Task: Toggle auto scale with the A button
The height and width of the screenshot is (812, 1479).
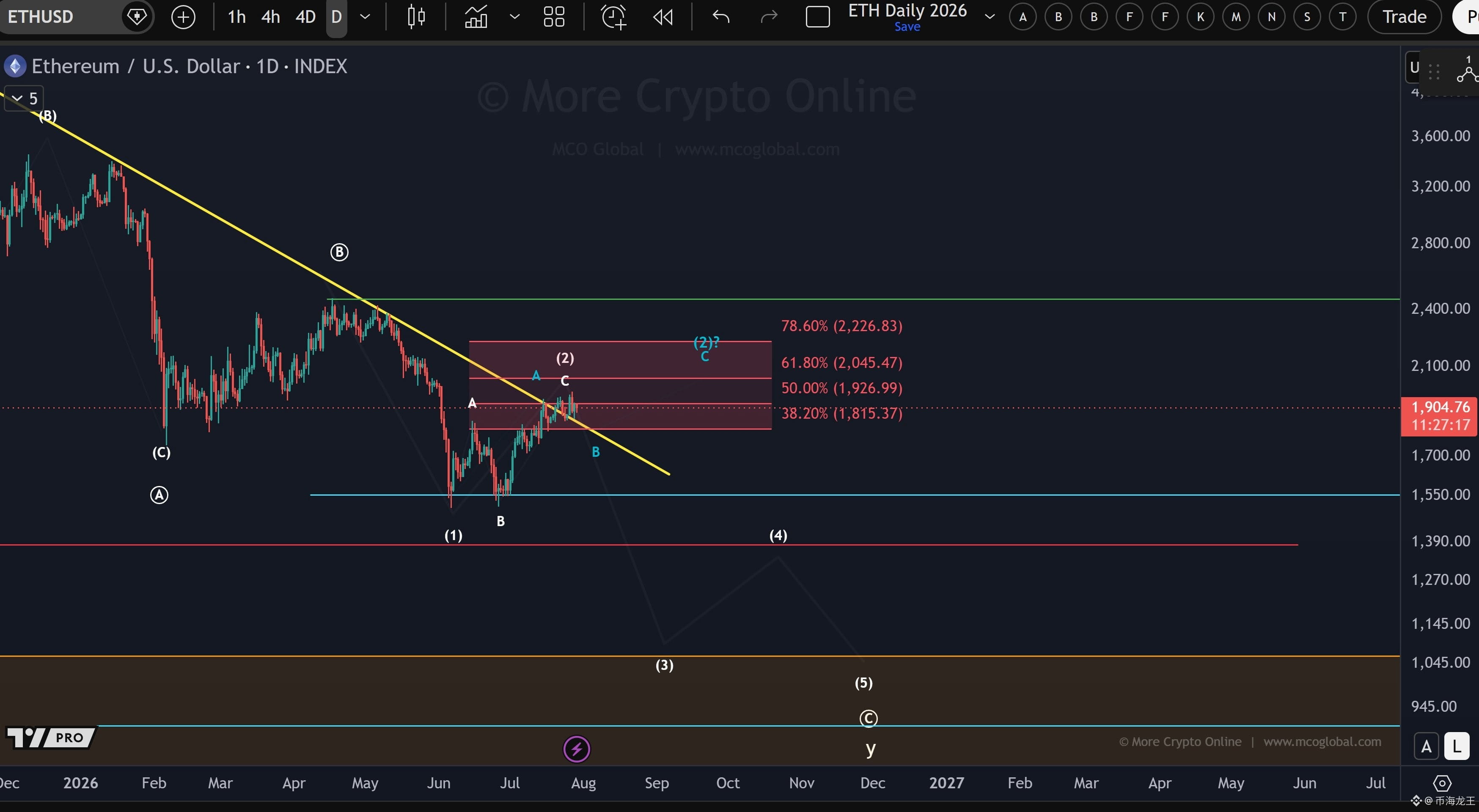Action: click(x=1426, y=746)
